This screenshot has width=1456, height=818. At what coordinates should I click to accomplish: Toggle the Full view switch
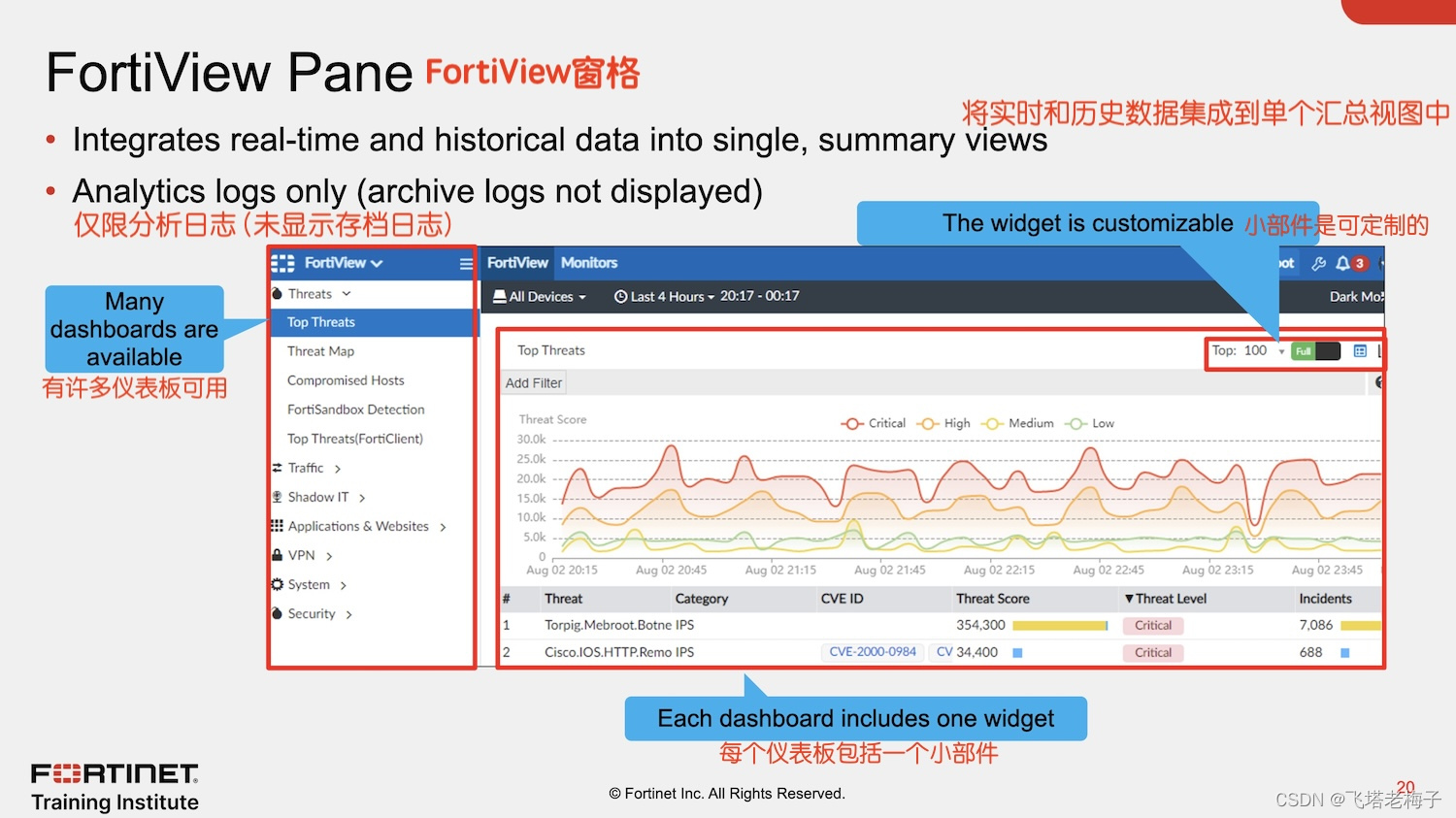(x=1315, y=351)
